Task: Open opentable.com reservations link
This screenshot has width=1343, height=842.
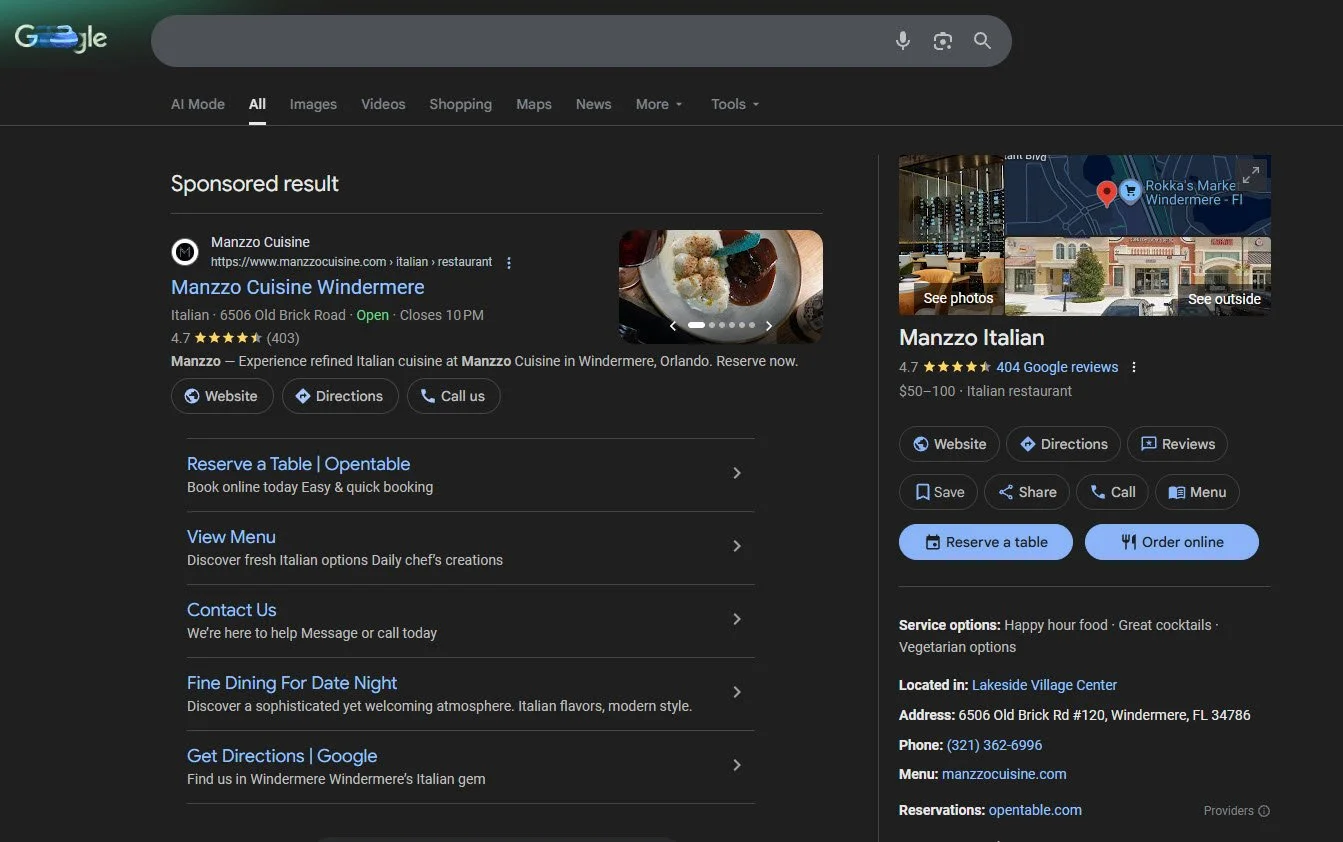Action: pyautogui.click(x=1035, y=810)
